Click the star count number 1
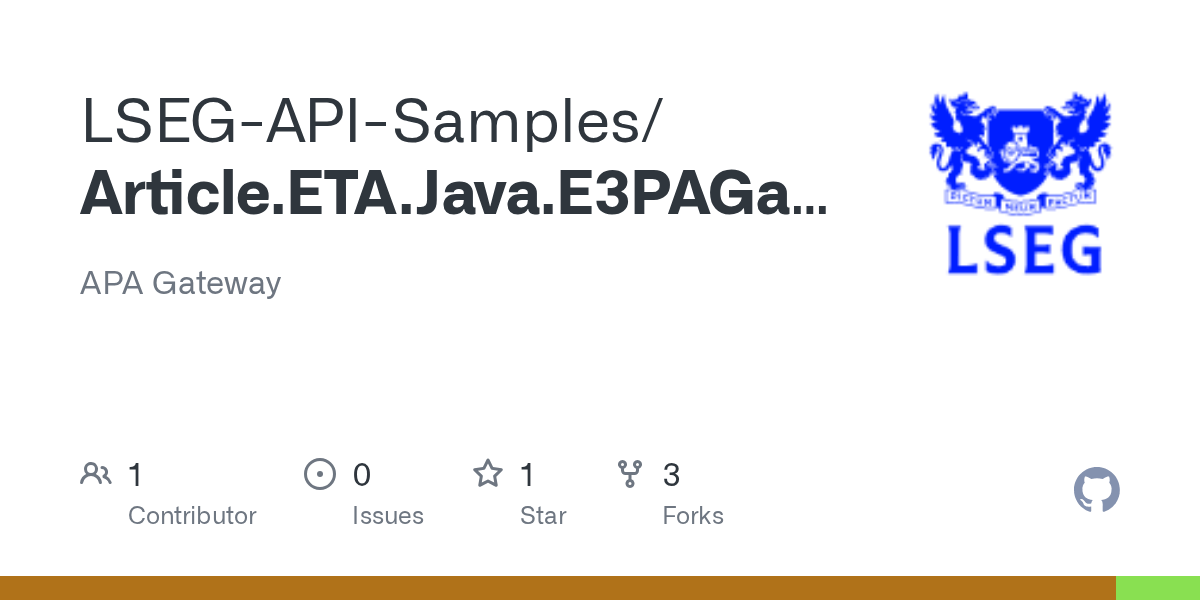This screenshot has height=600, width=1200. click(x=528, y=475)
